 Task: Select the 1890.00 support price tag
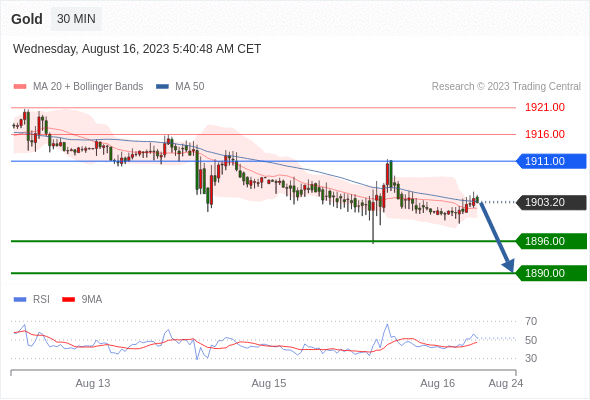tap(551, 273)
